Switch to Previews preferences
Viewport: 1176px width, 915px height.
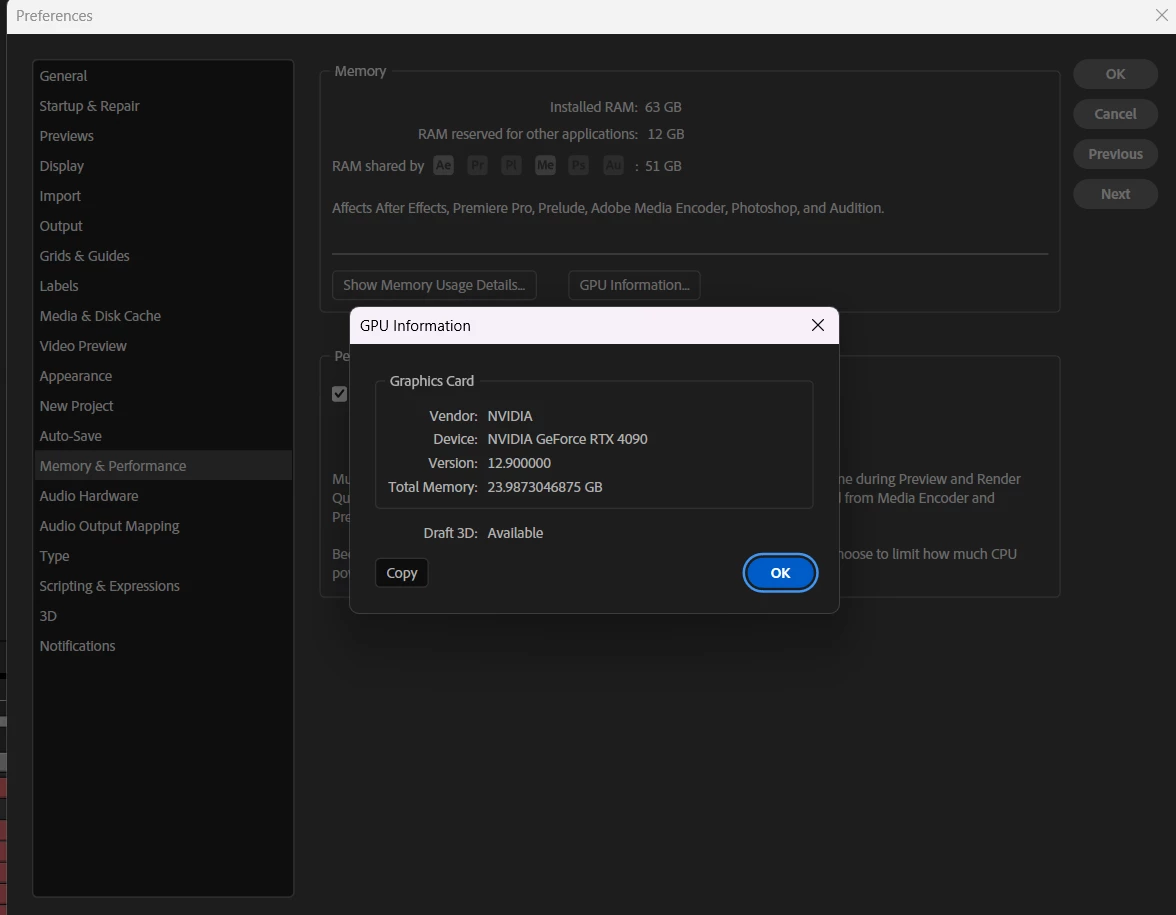point(163,136)
